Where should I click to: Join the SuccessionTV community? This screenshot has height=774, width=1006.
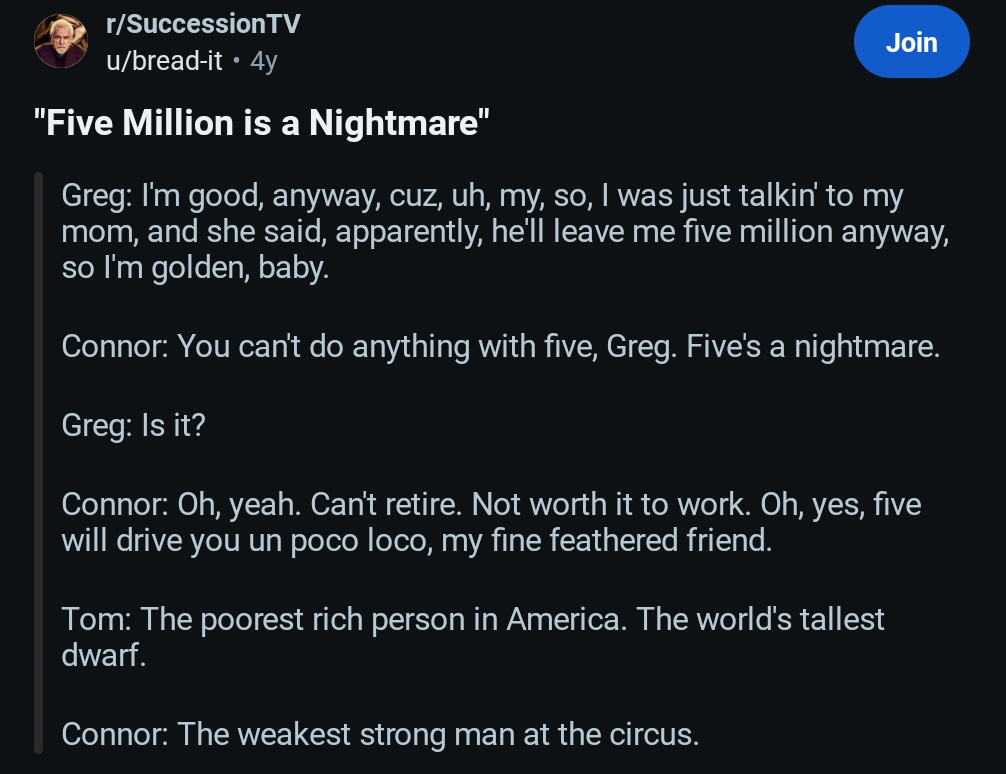click(x=911, y=42)
